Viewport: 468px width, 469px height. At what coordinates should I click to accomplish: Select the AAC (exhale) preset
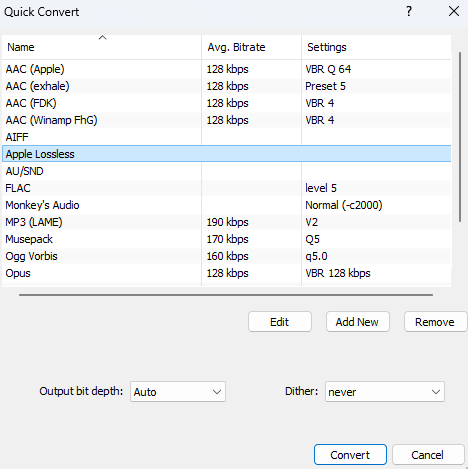click(227, 86)
